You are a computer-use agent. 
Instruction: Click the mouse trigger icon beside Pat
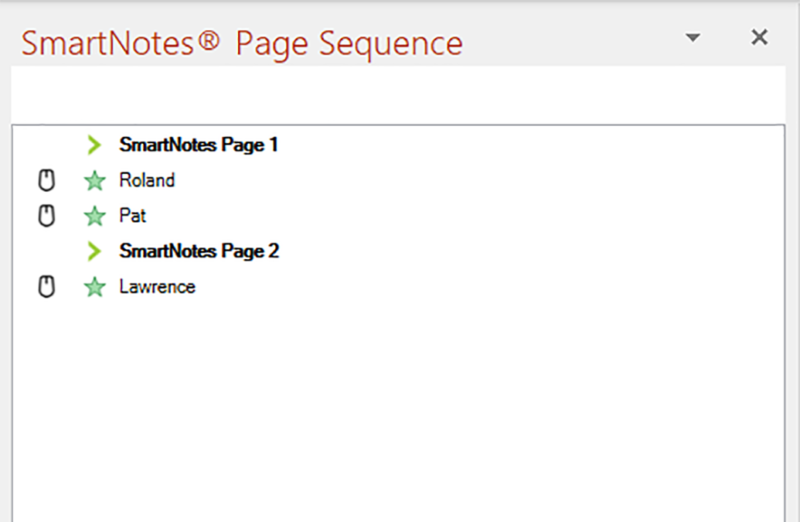[45, 216]
